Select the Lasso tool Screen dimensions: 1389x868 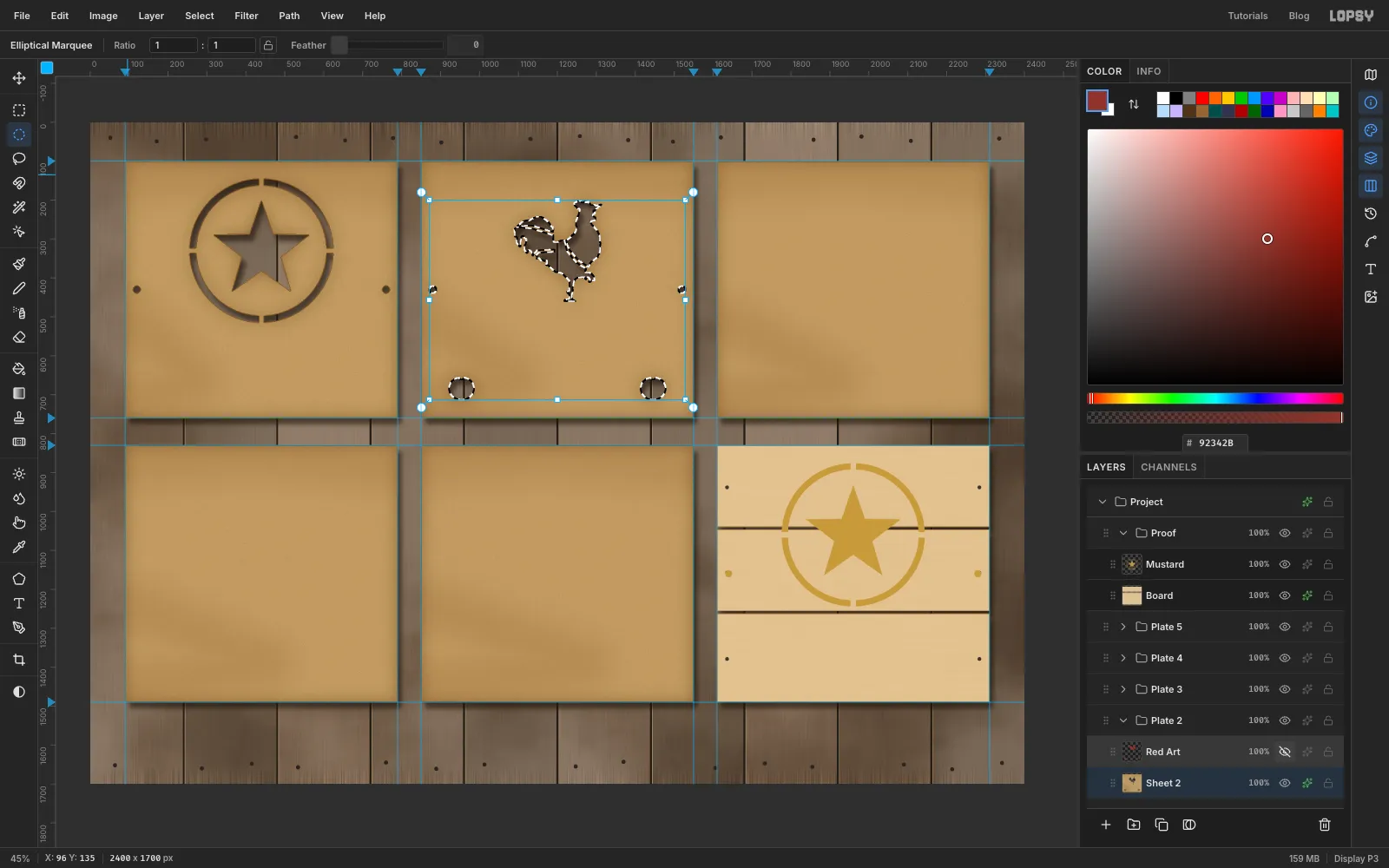tap(19, 159)
